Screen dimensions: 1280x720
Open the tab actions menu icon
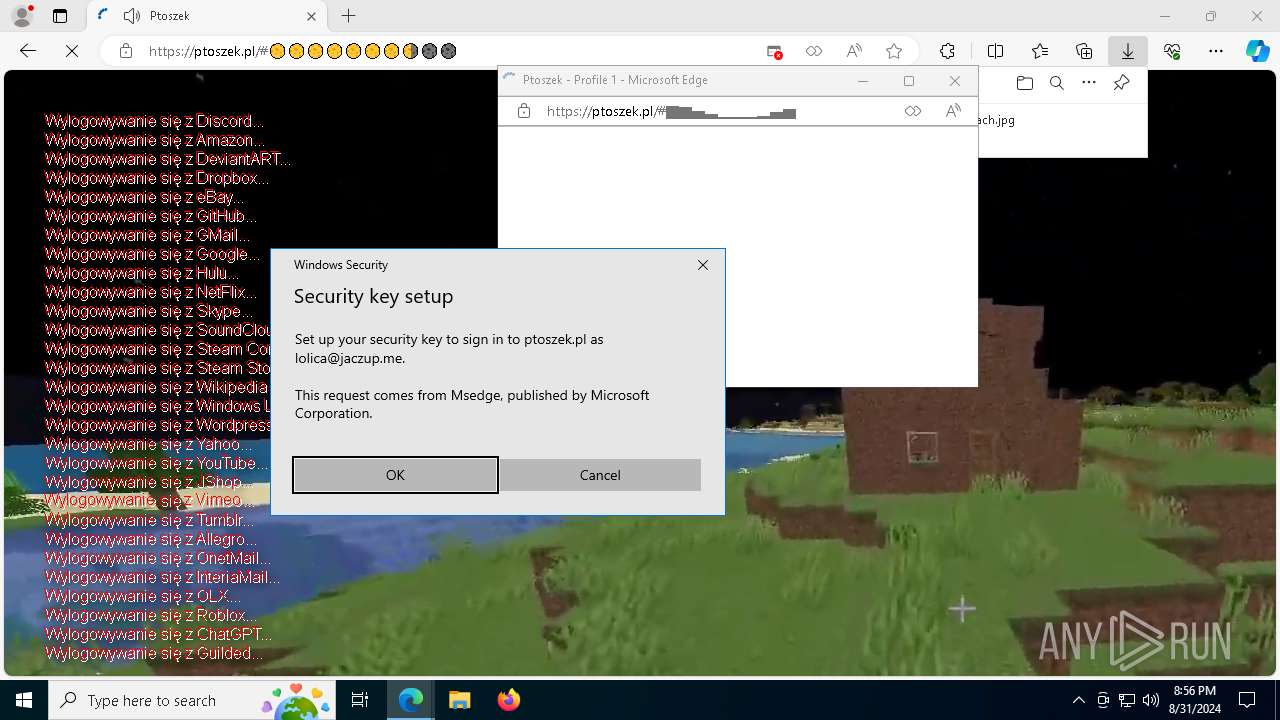click(x=60, y=16)
